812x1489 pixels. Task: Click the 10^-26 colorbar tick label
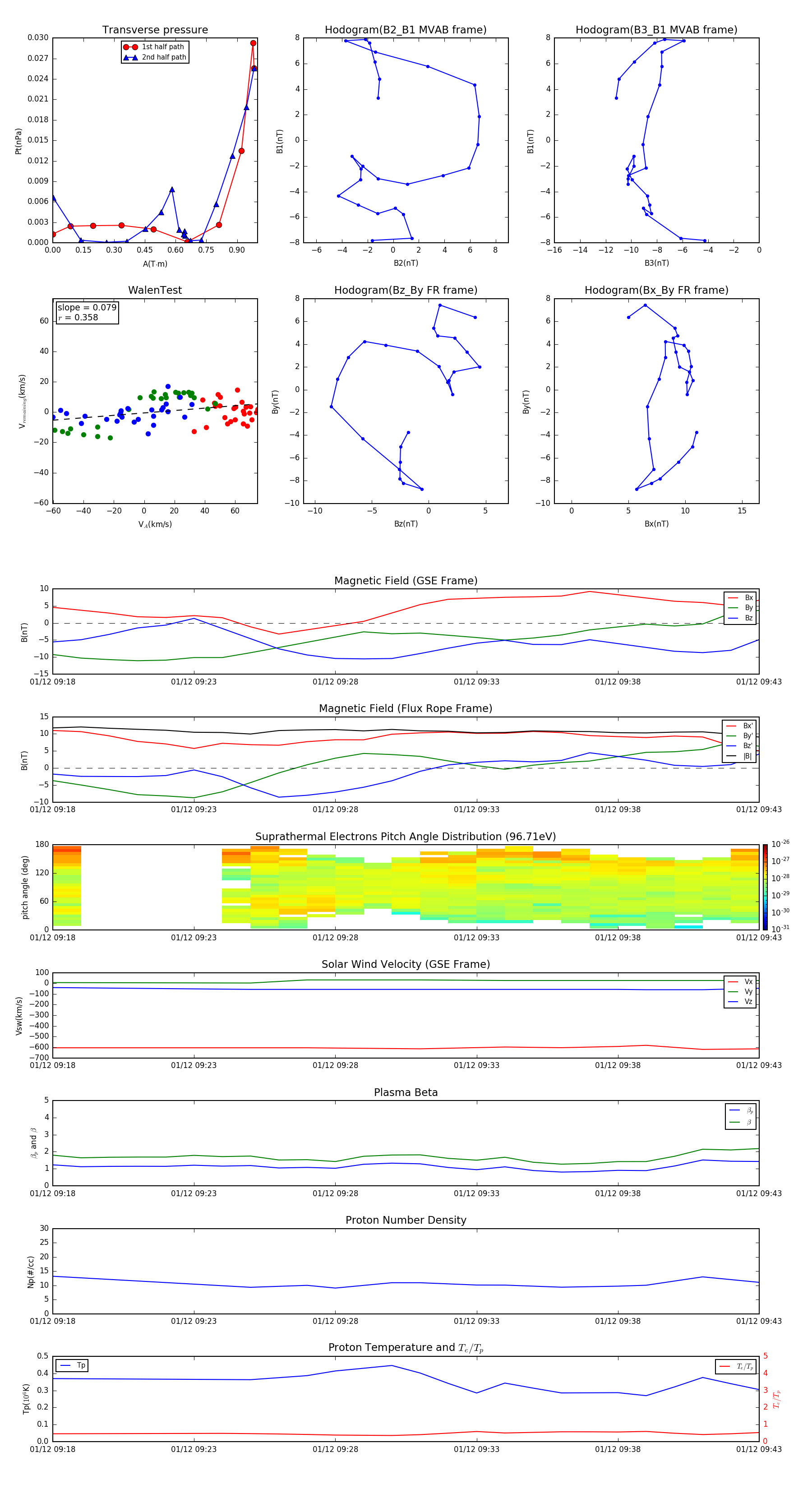coord(780,845)
